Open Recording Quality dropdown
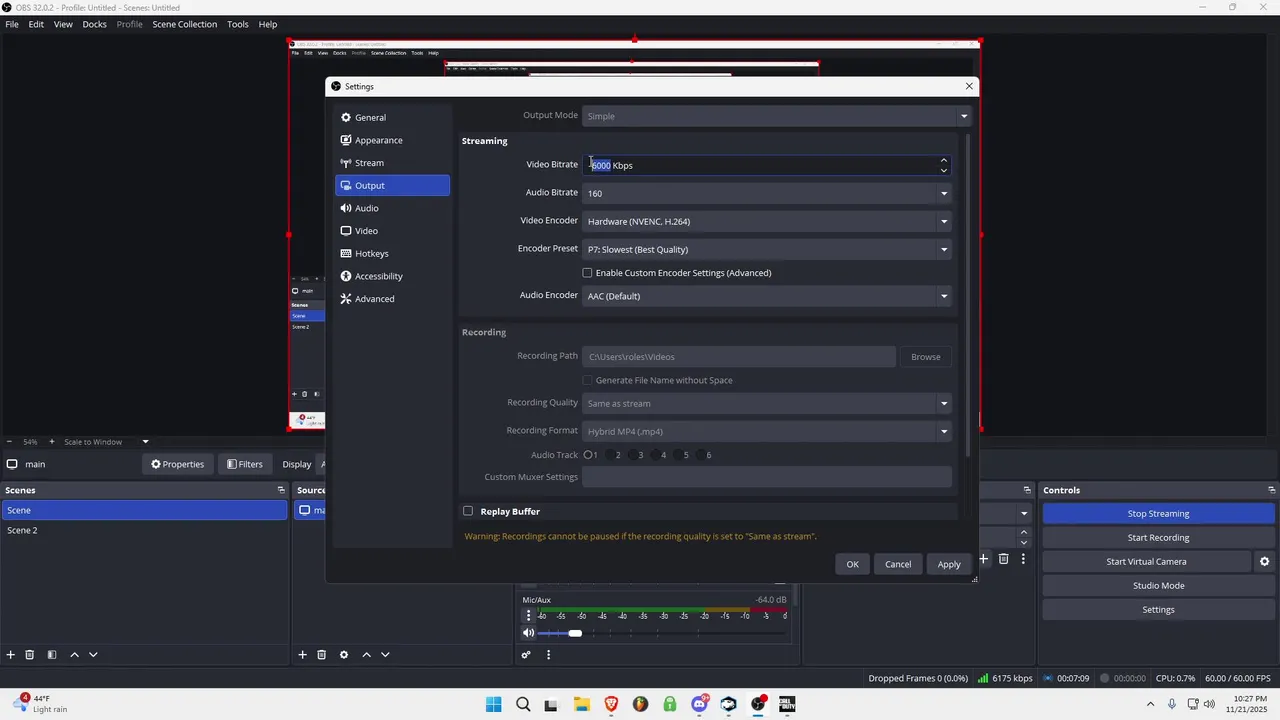The width and height of the screenshot is (1280, 720). click(767, 403)
